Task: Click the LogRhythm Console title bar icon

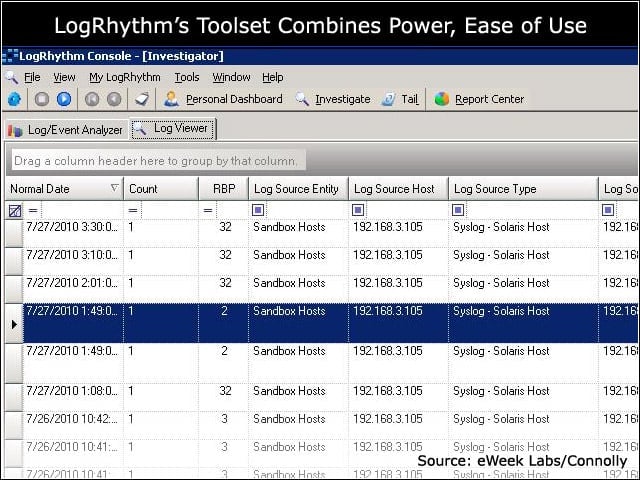Action: [10, 56]
